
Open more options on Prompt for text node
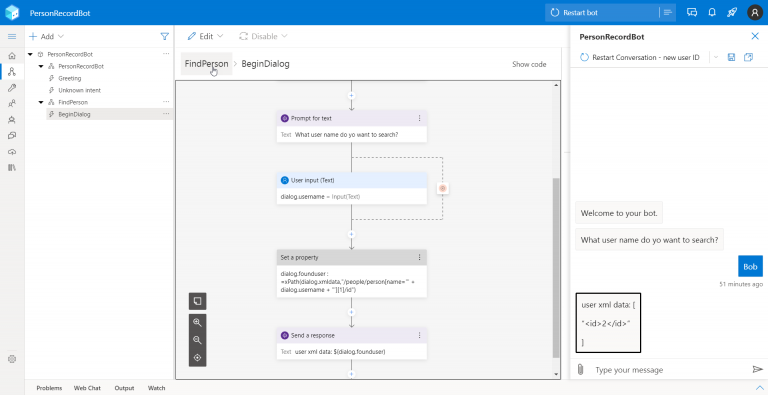[419, 118]
